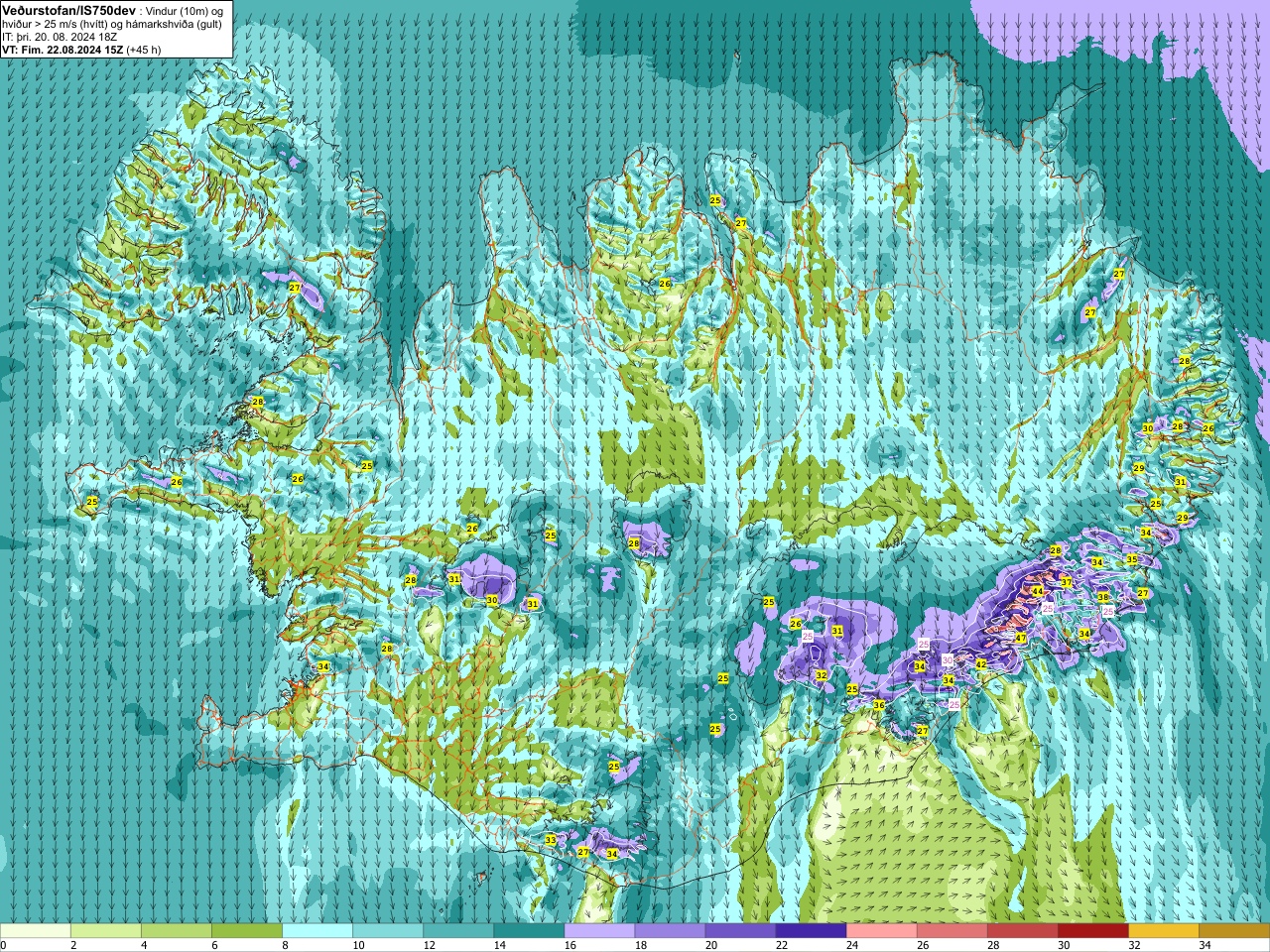Pick the dark red 30–32 legend swatch

tap(1092, 931)
